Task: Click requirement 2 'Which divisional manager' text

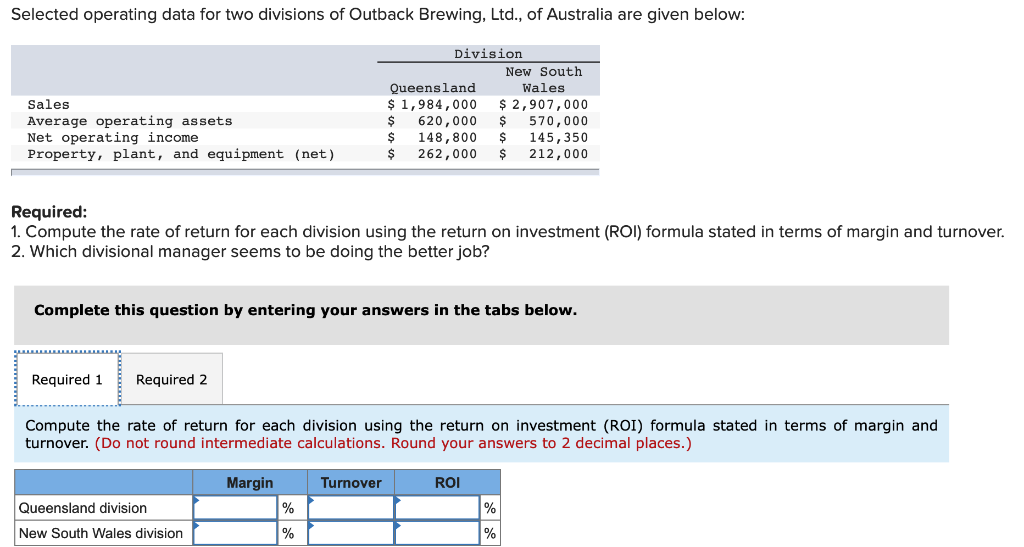Action: coord(250,251)
